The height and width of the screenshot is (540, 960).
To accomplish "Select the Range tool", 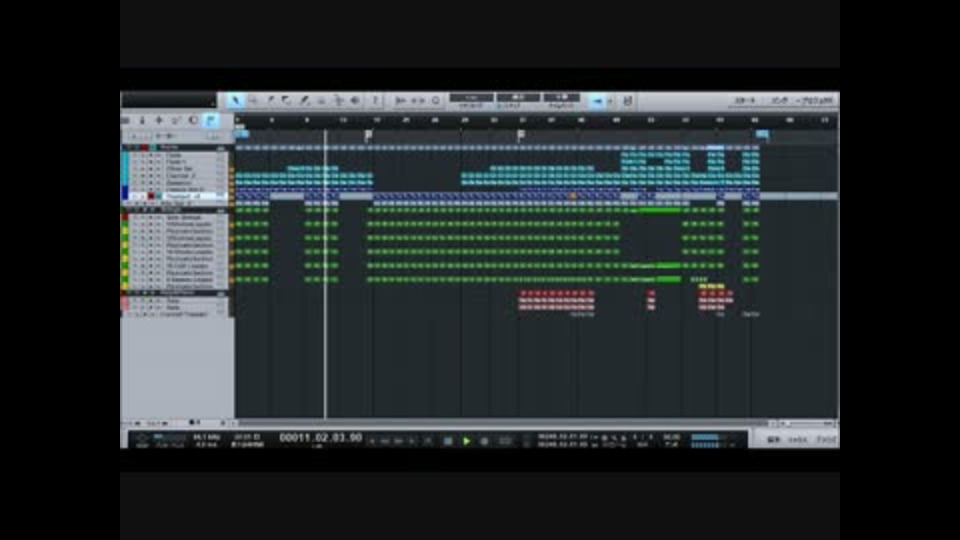I will point(253,101).
